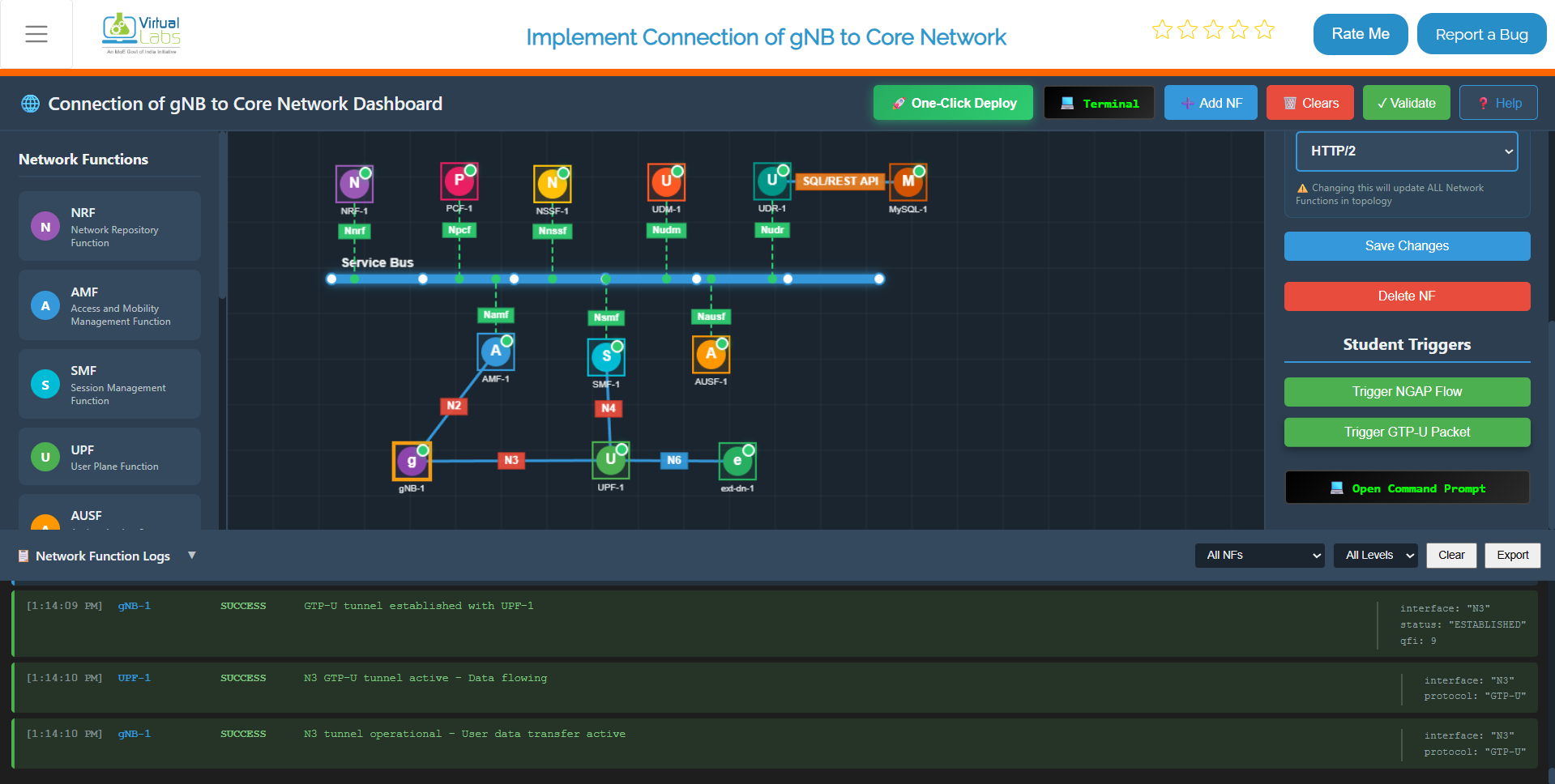
Task: Clear the network function logs
Action: (1451, 556)
